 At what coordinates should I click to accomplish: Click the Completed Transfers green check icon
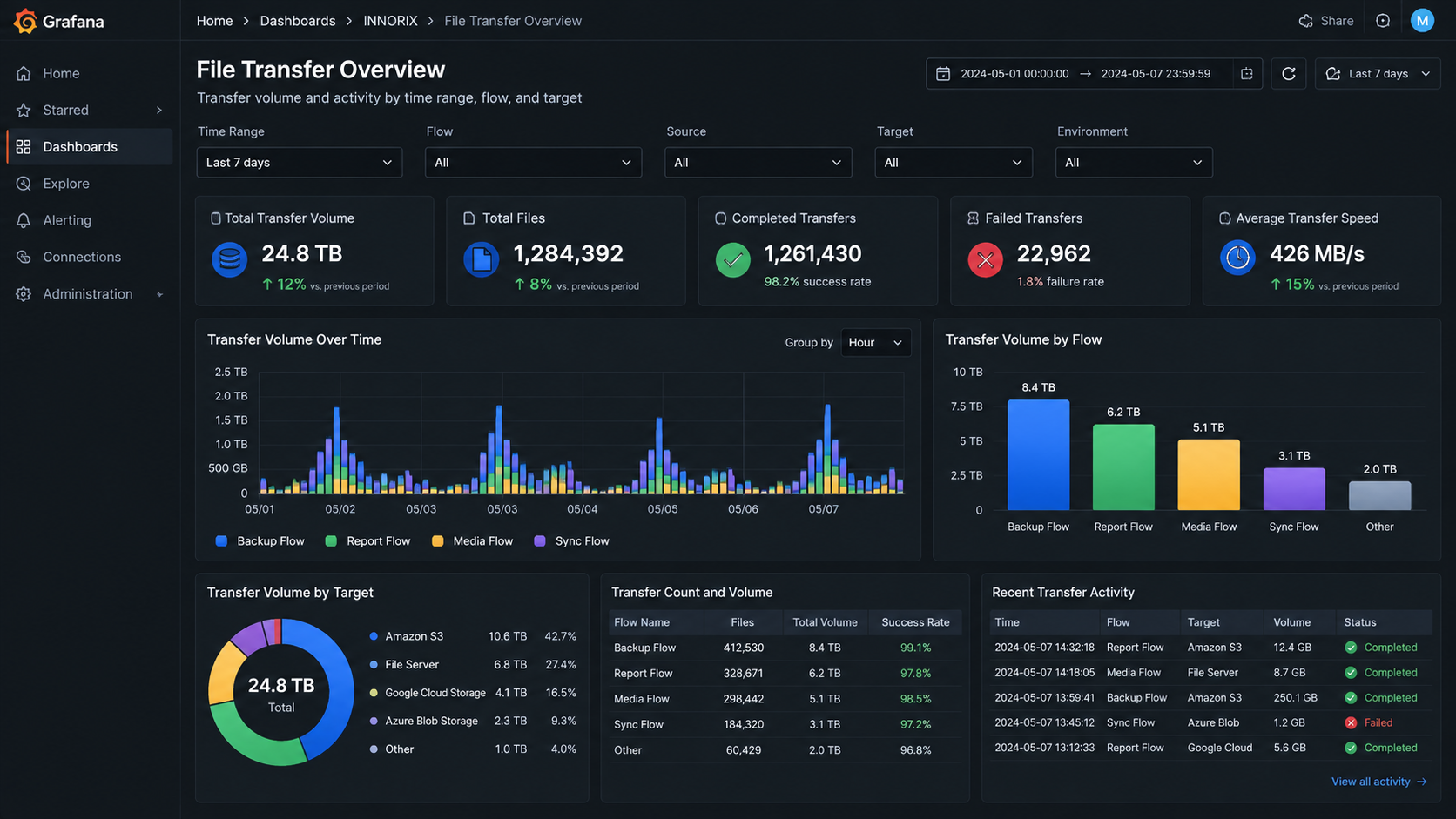pos(733,259)
